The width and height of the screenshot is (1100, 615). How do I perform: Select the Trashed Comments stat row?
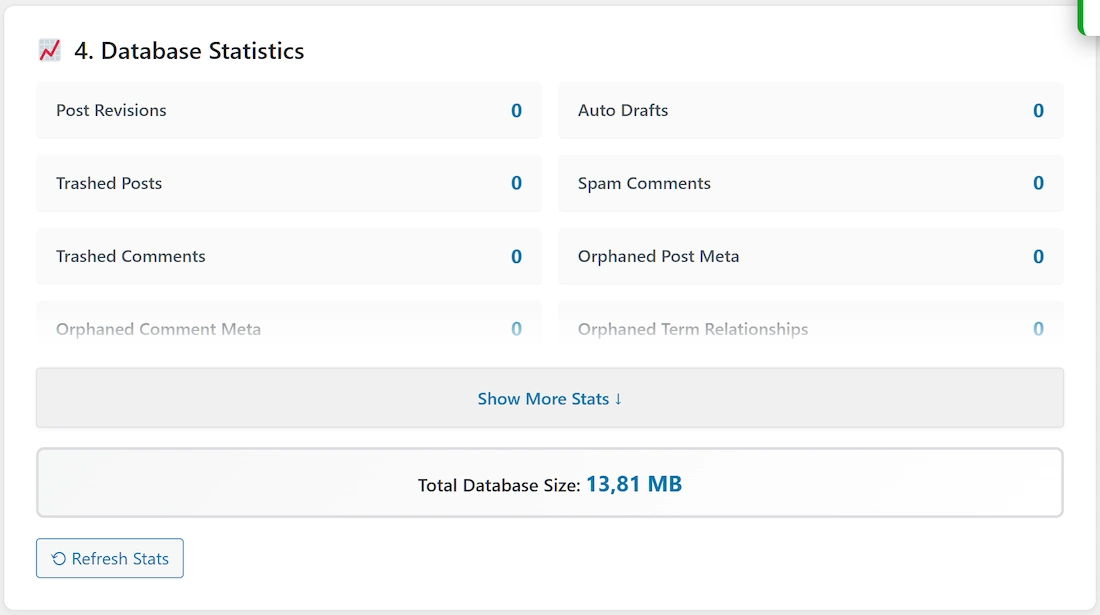[289, 256]
